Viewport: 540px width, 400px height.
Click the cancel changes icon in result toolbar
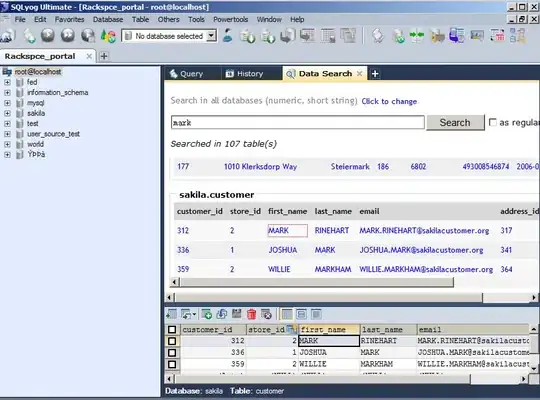267,314
